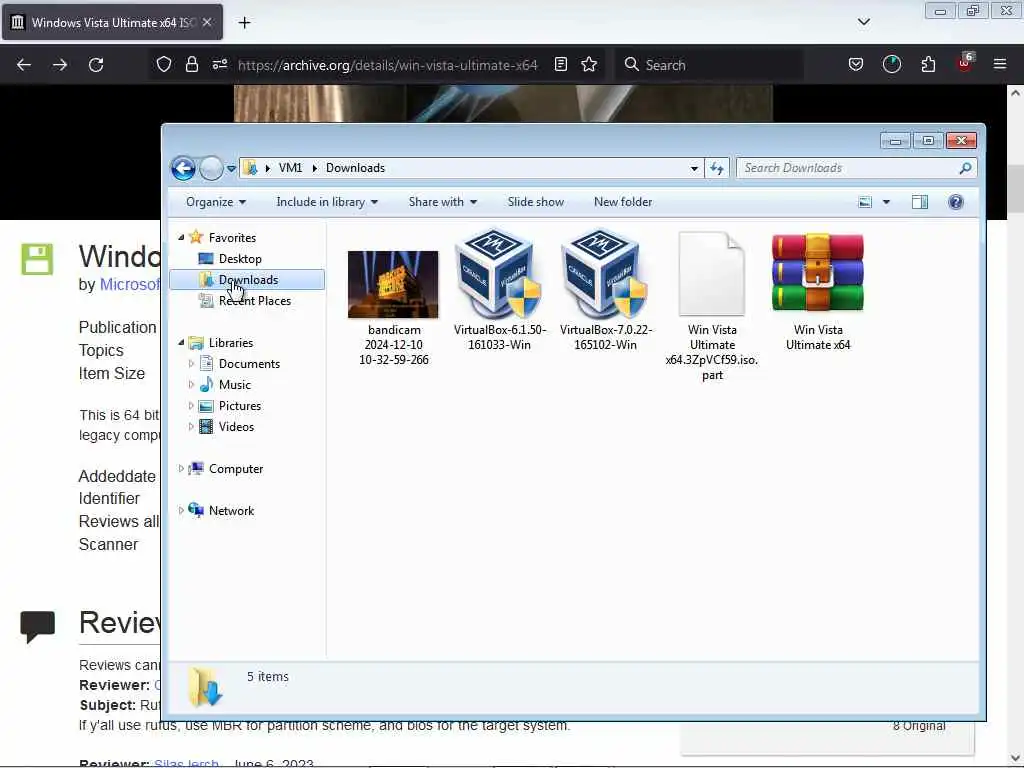Select bandicam 2024-12-10 video thumbnail

click(x=393, y=285)
